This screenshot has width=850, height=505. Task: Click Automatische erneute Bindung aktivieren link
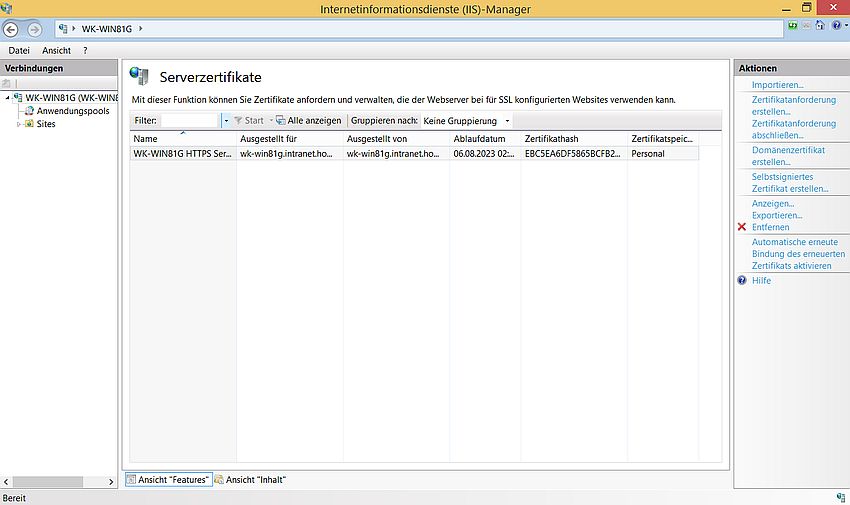pos(798,254)
